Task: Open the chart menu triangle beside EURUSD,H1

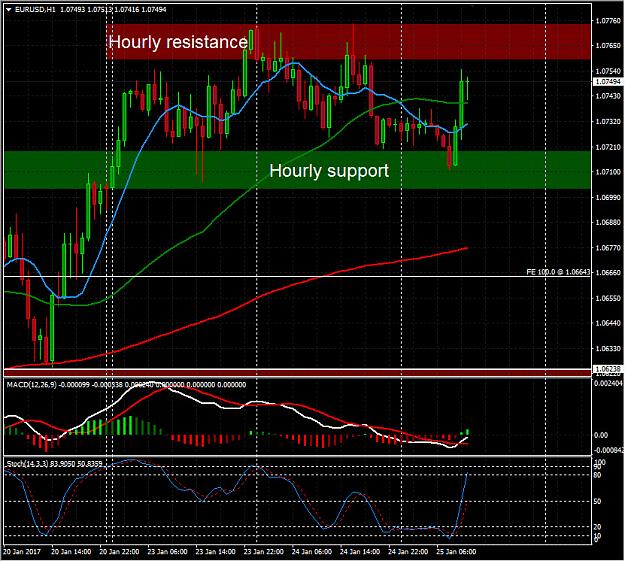Action: [x=9, y=10]
